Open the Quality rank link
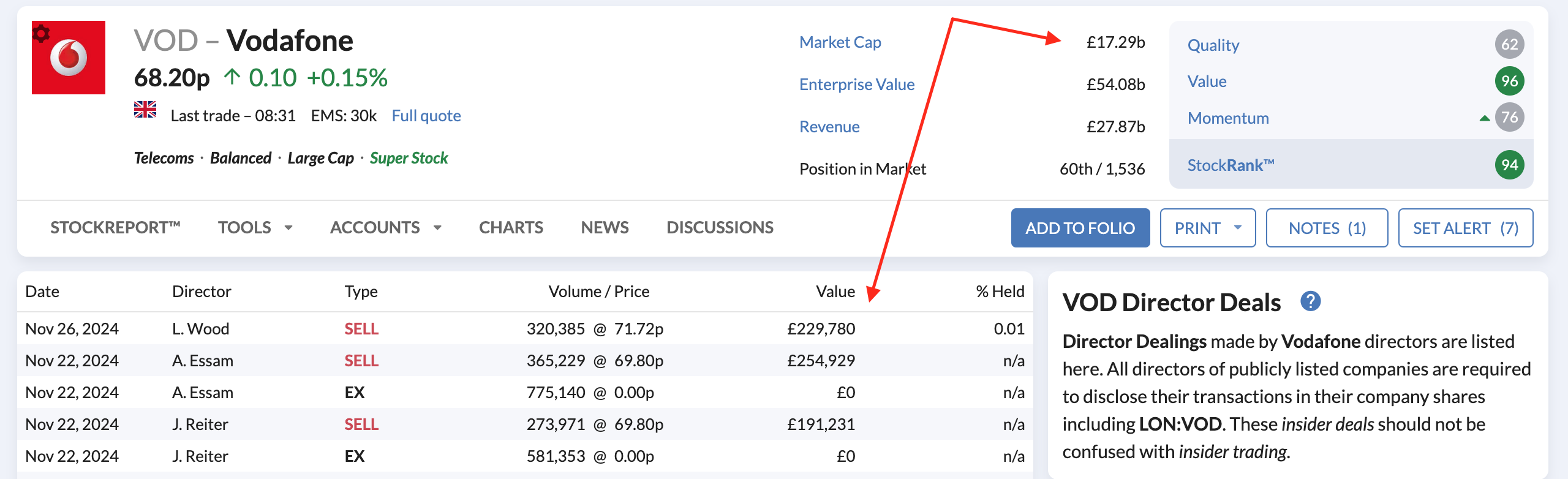This screenshot has width=1568, height=479. coord(1213,45)
